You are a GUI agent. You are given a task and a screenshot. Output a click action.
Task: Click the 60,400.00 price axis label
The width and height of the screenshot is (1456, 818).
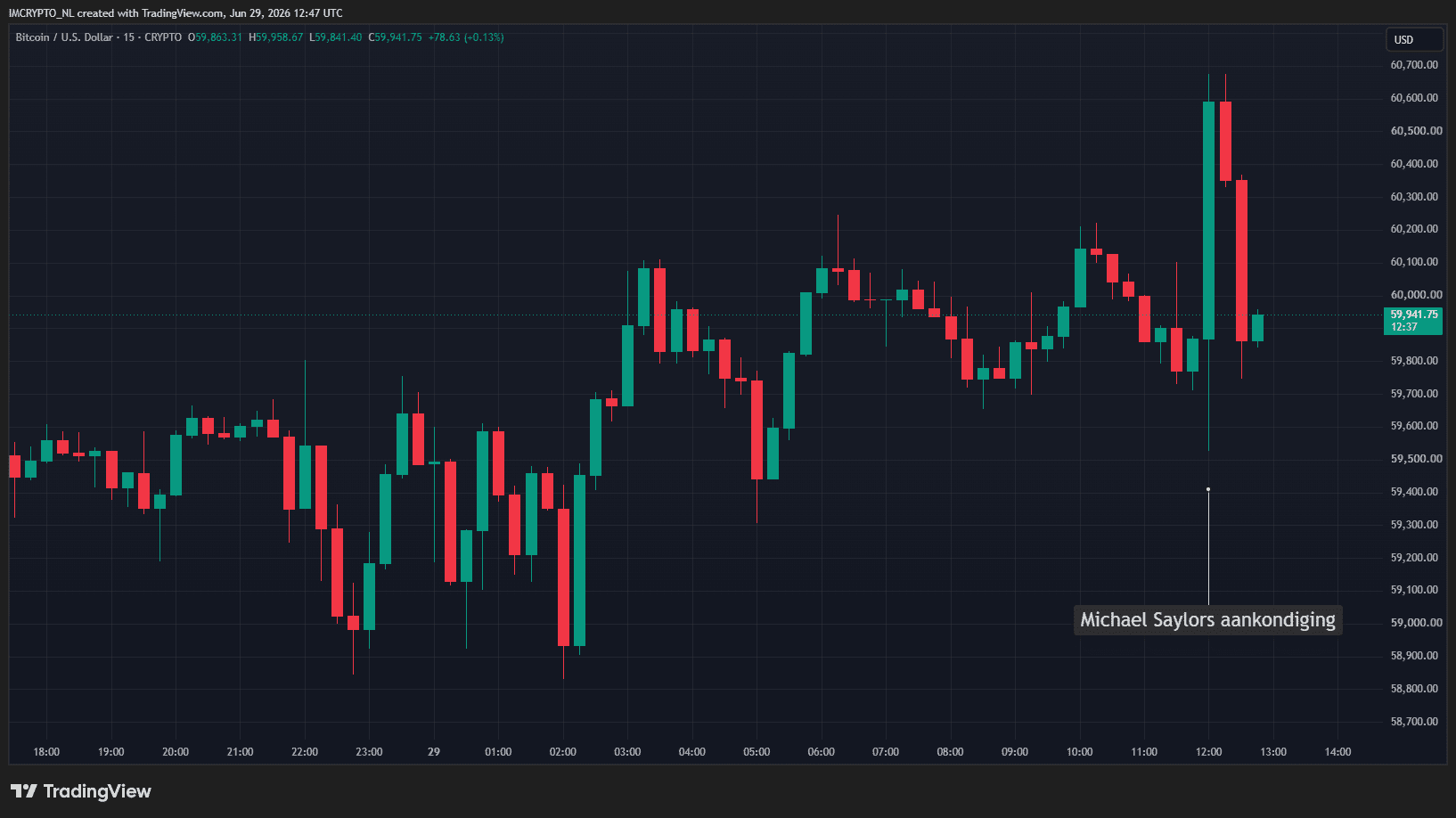point(1414,164)
